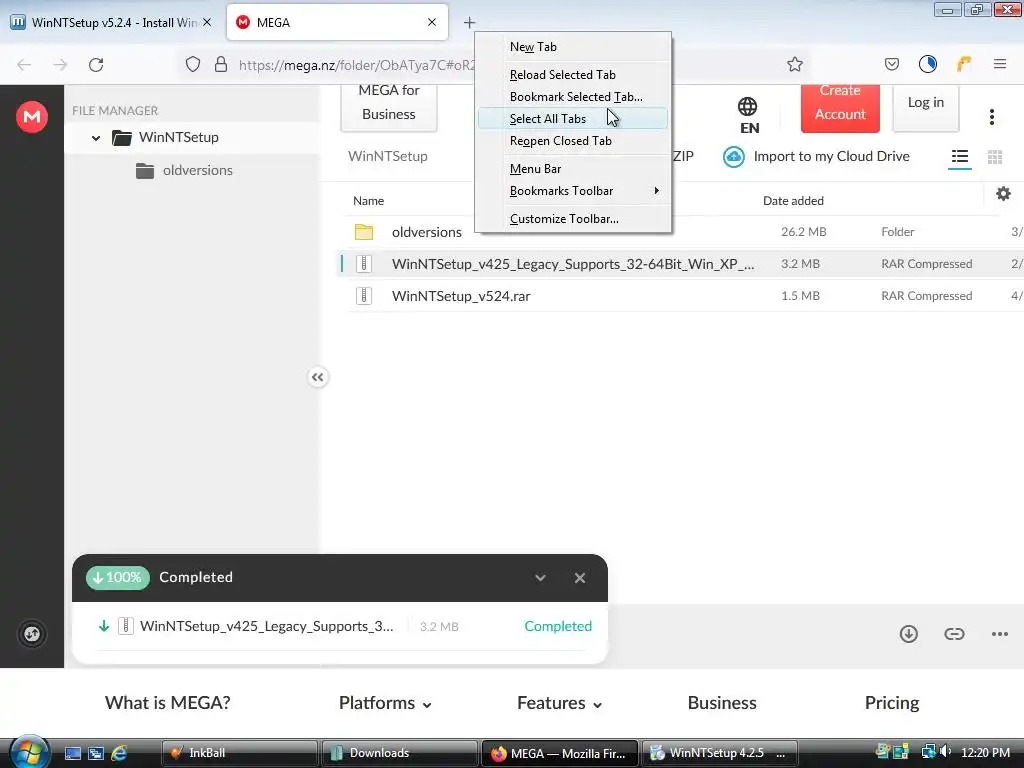Choose Bookmark Selected Tab option
Screen dimensions: 1024x768
(x=573, y=97)
